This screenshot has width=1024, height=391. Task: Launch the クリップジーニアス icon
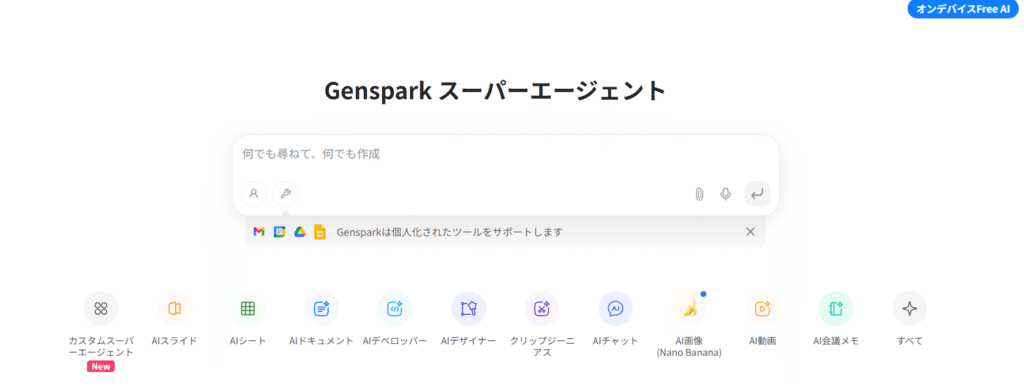(542, 308)
